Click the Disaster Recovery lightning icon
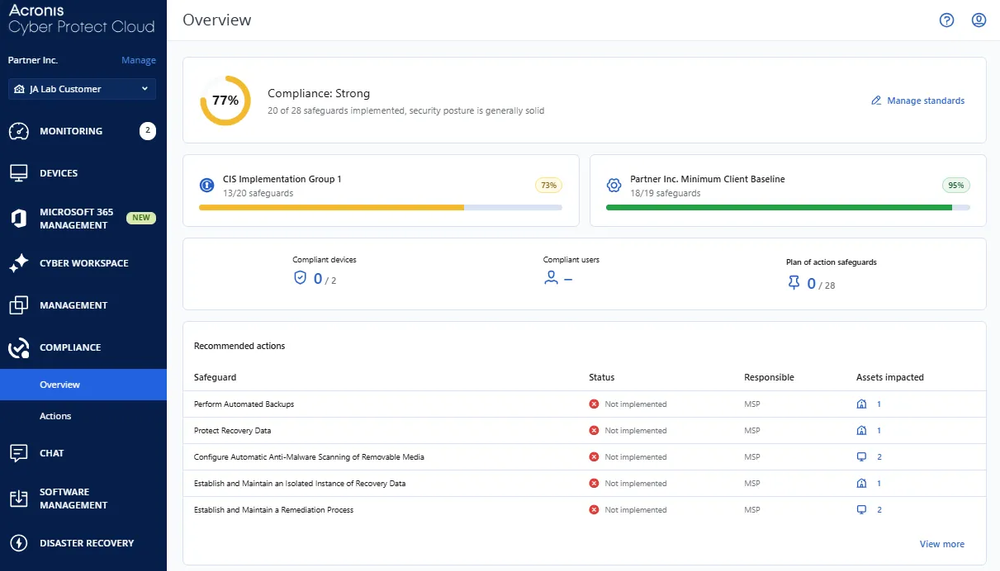The height and width of the screenshot is (571, 1000). 18,543
